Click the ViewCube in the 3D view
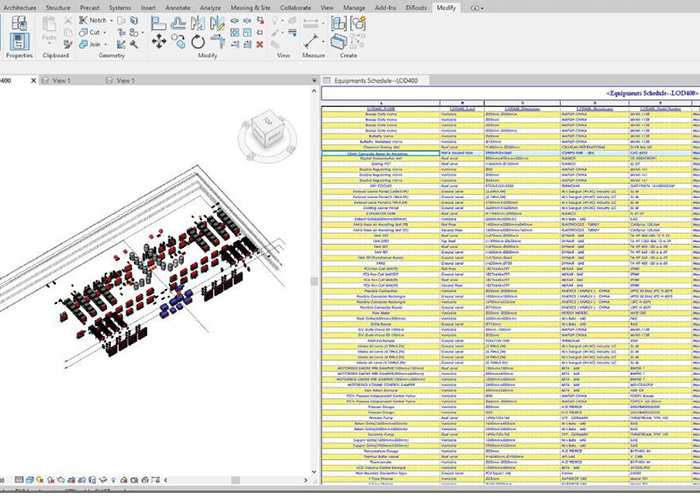This screenshot has width=700, height=500. 267,130
